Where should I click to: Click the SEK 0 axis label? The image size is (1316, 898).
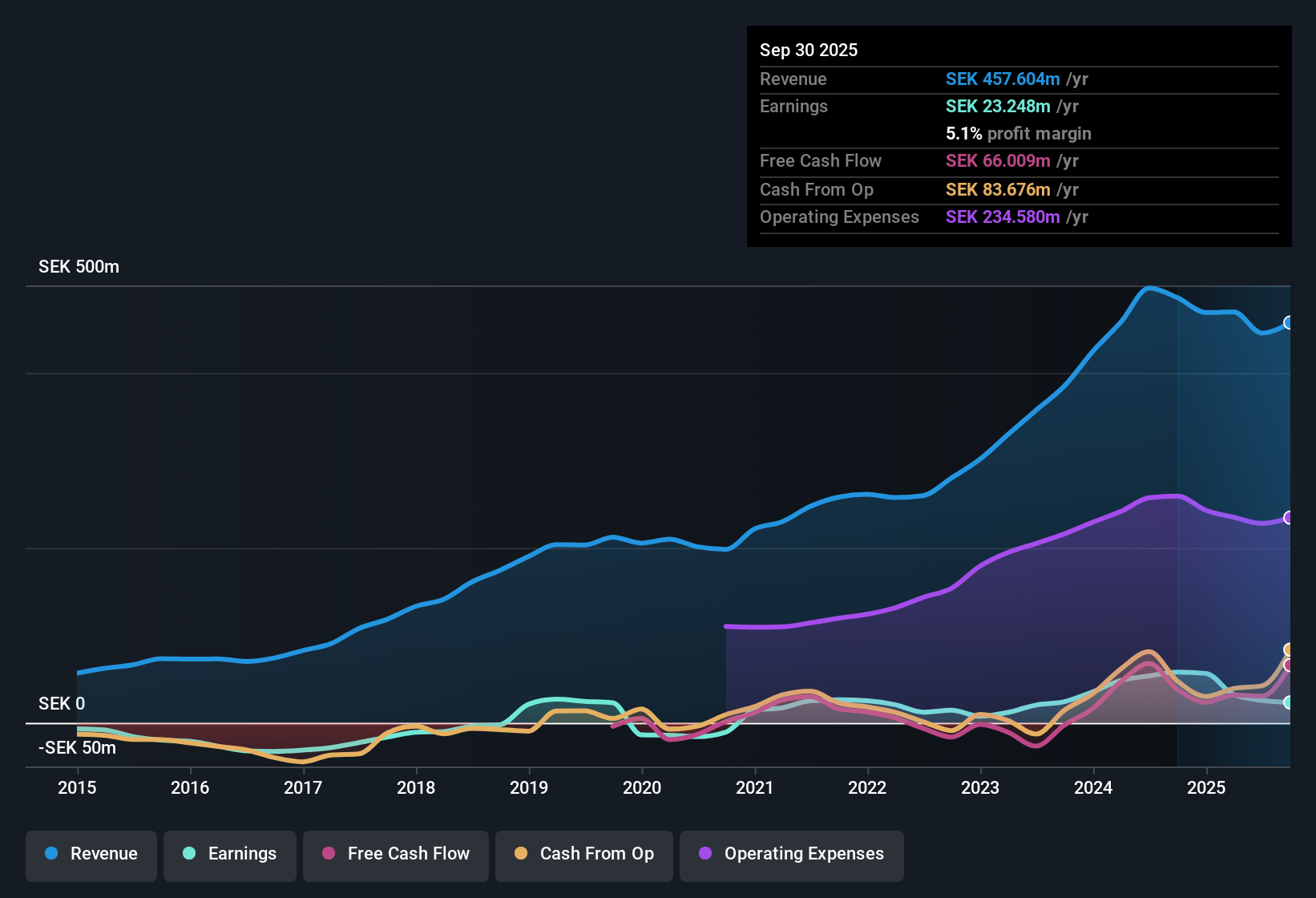62,703
